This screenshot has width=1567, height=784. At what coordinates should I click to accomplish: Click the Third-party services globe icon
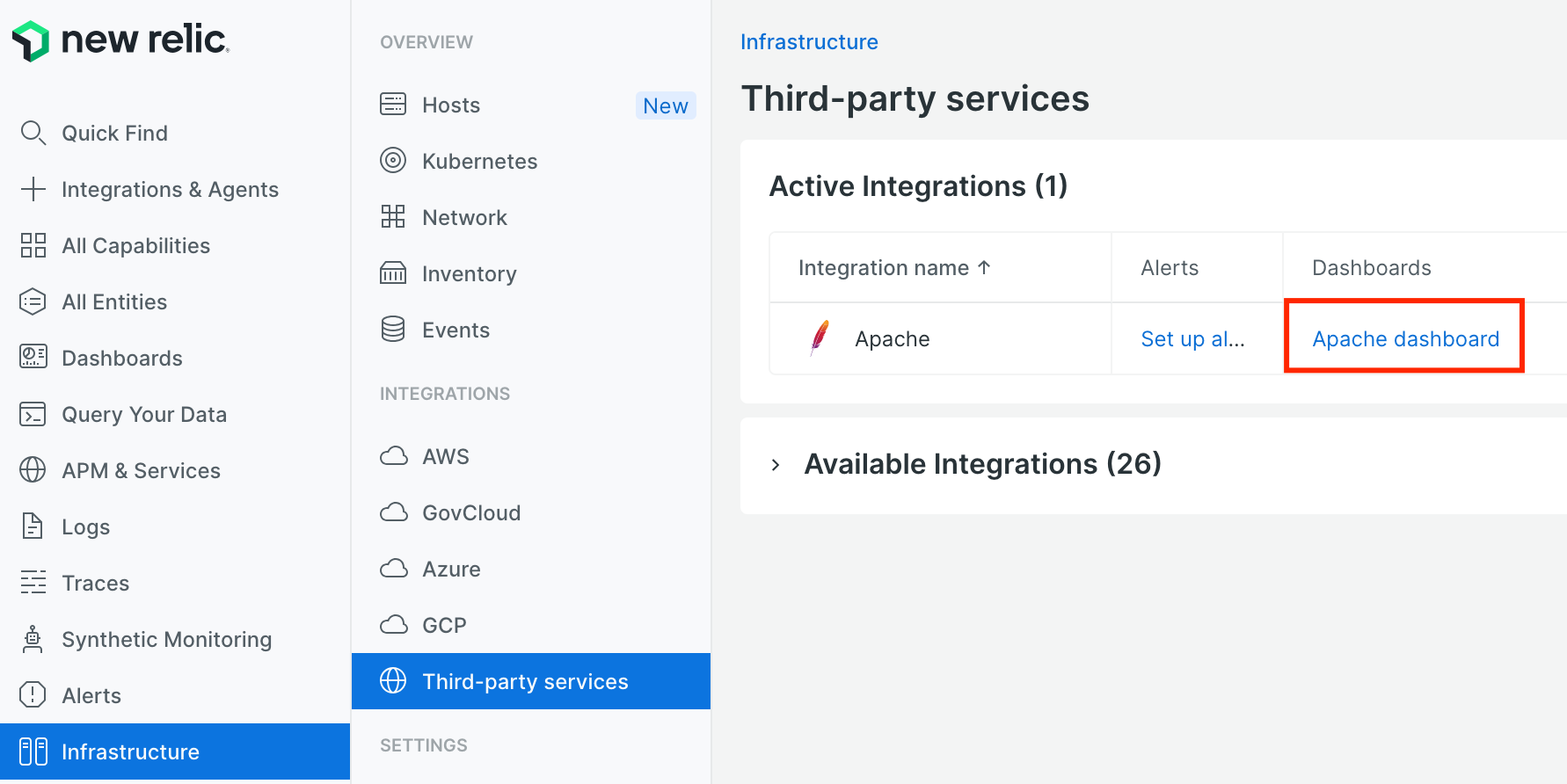(393, 681)
